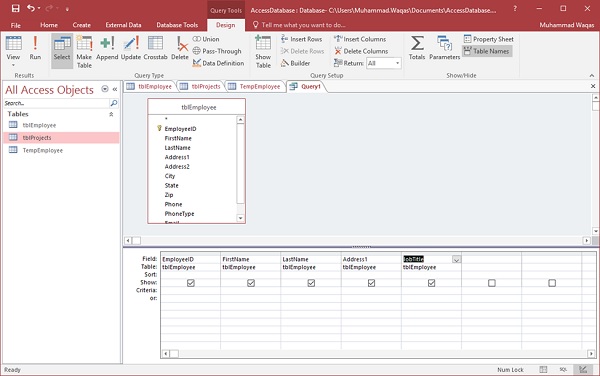Toggle the Table Names row

[487, 51]
